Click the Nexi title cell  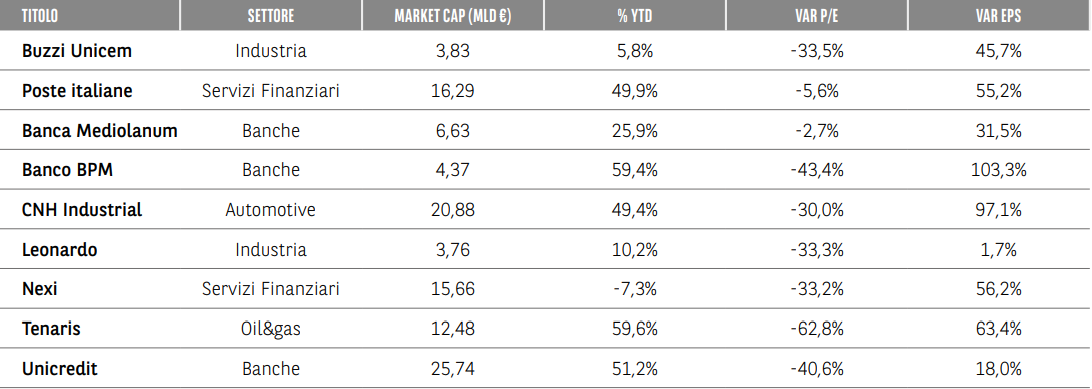coord(40,289)
